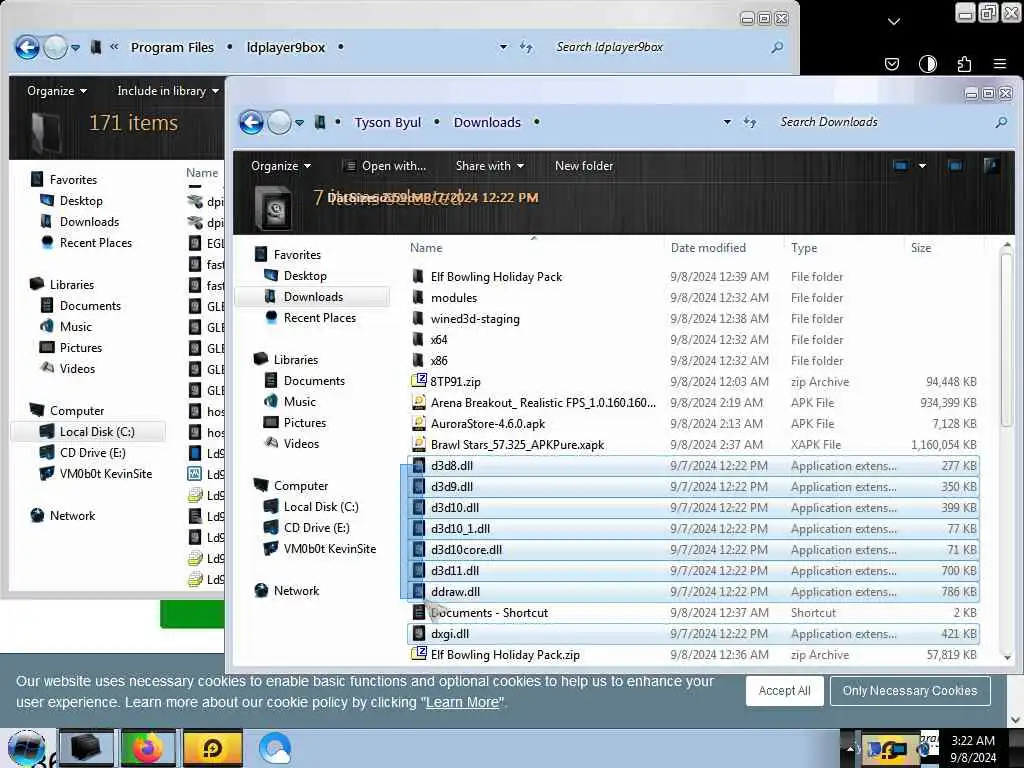Click the magnifier icon in Search ldplayer9box
This screenshot has width=1024, height=768.
[x=776, y=47]
